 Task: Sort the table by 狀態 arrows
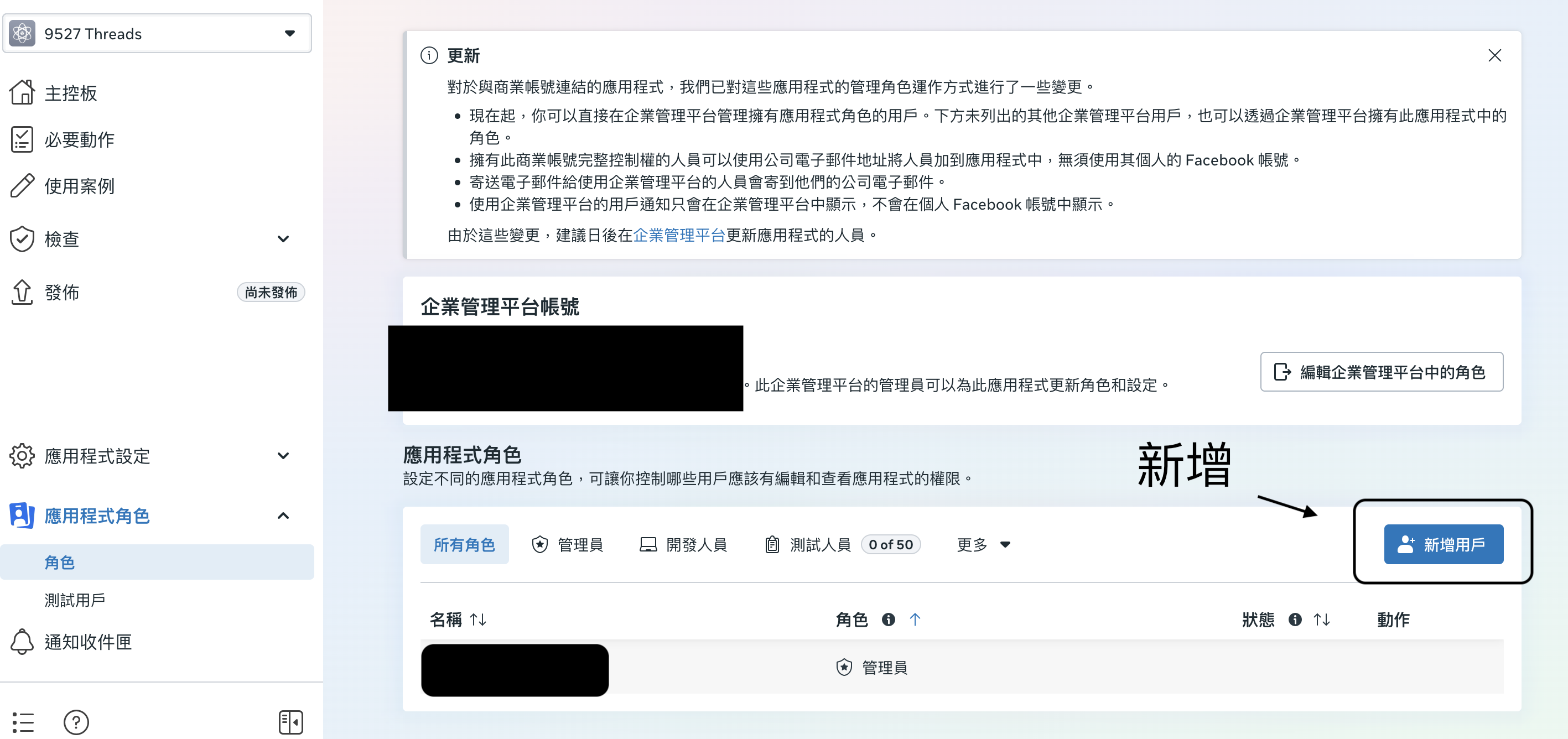(x=1321, y=620)
